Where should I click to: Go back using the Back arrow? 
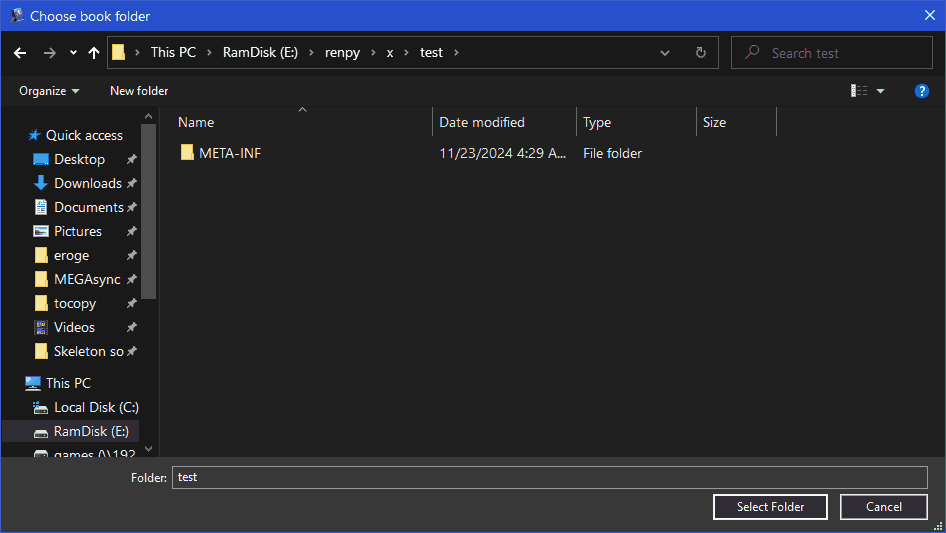(20, 53)
